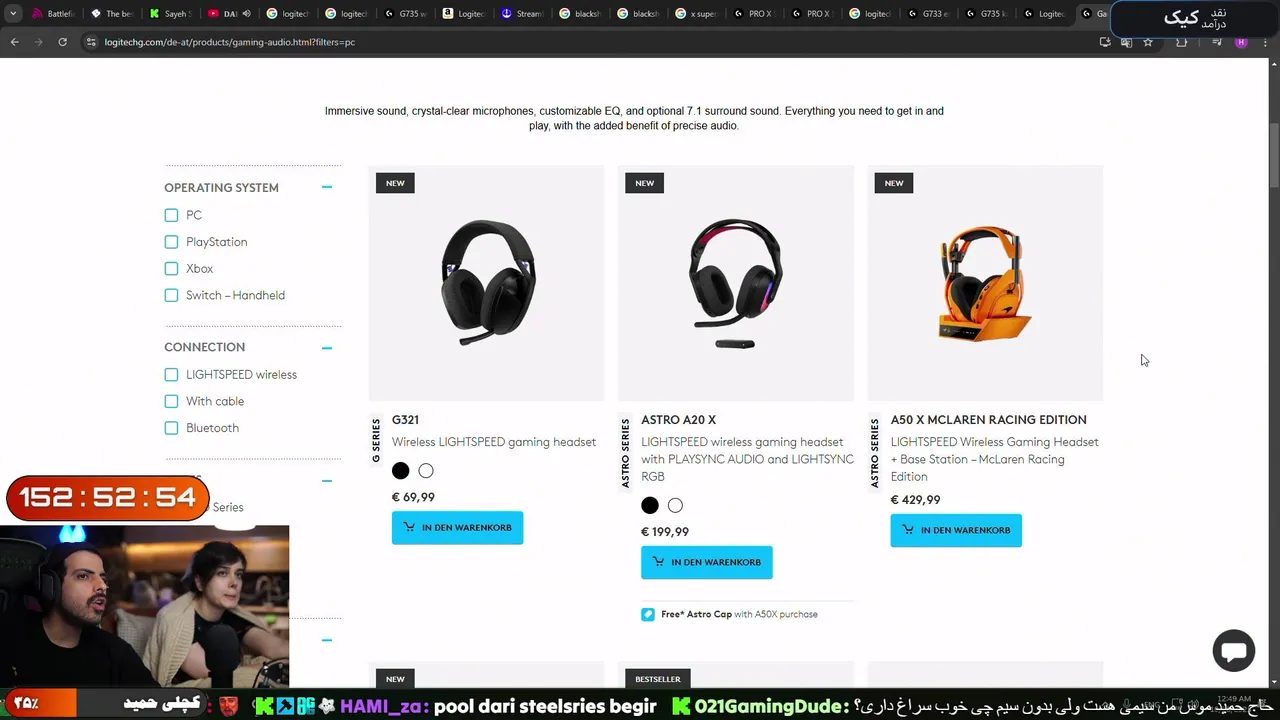
Task: Open the media controls icon in toolbar
Action: [1217, 42]
